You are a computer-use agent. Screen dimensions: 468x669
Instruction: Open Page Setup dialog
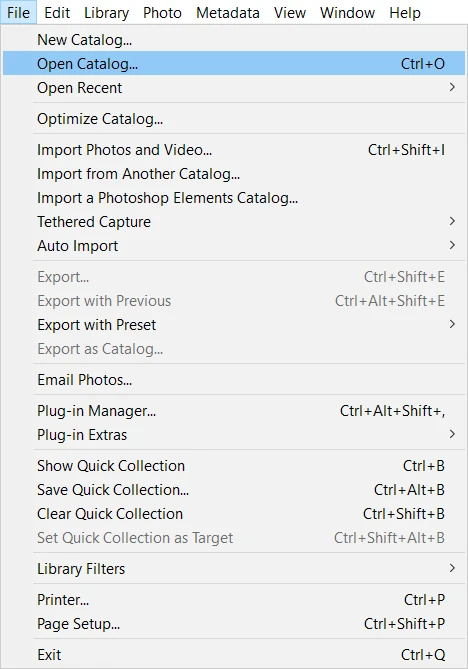click(234, 624)
